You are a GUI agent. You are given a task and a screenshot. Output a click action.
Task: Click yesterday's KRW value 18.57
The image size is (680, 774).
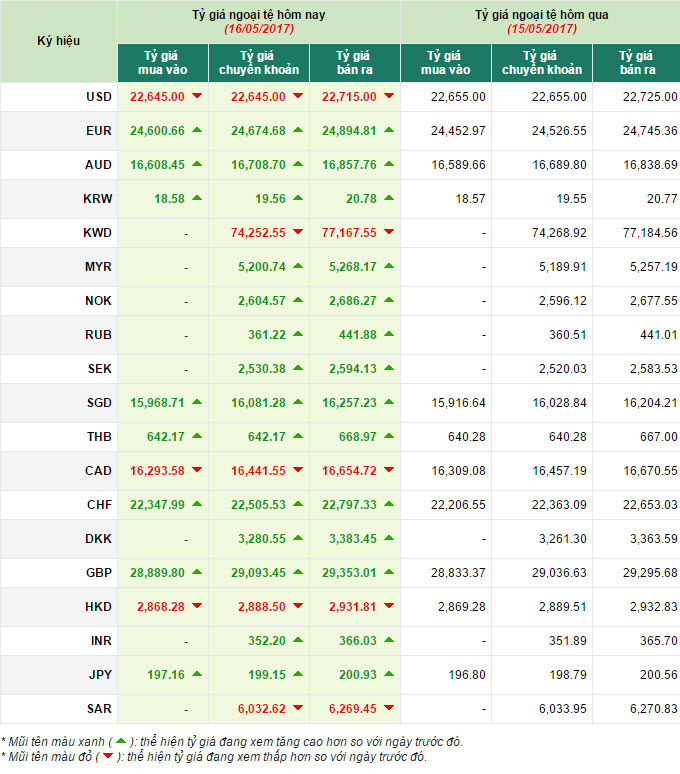[x=470, y=199]
